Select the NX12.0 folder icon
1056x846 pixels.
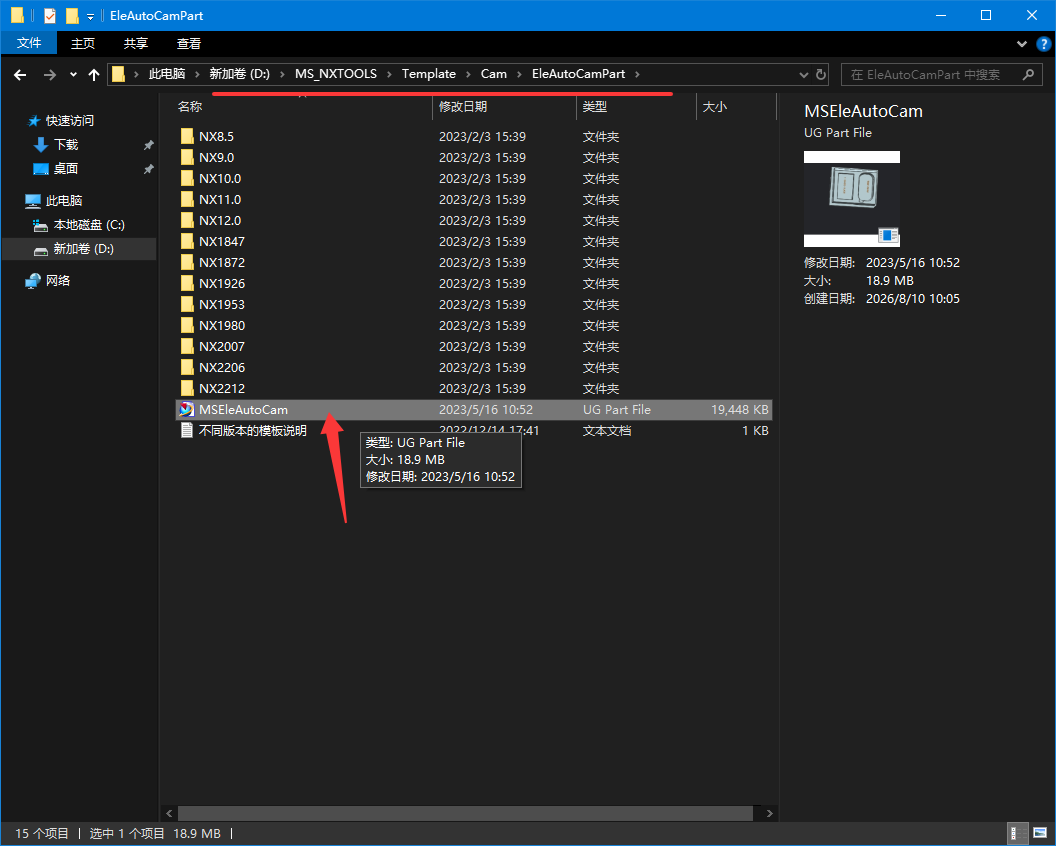187,220
